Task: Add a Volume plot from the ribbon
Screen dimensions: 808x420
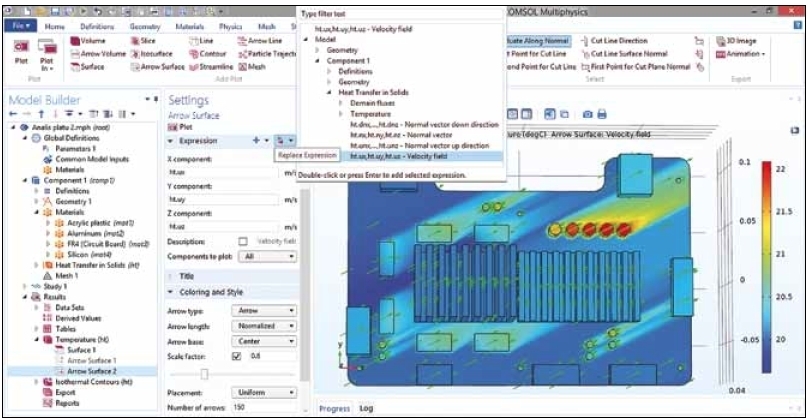Action: click(87, 39)
